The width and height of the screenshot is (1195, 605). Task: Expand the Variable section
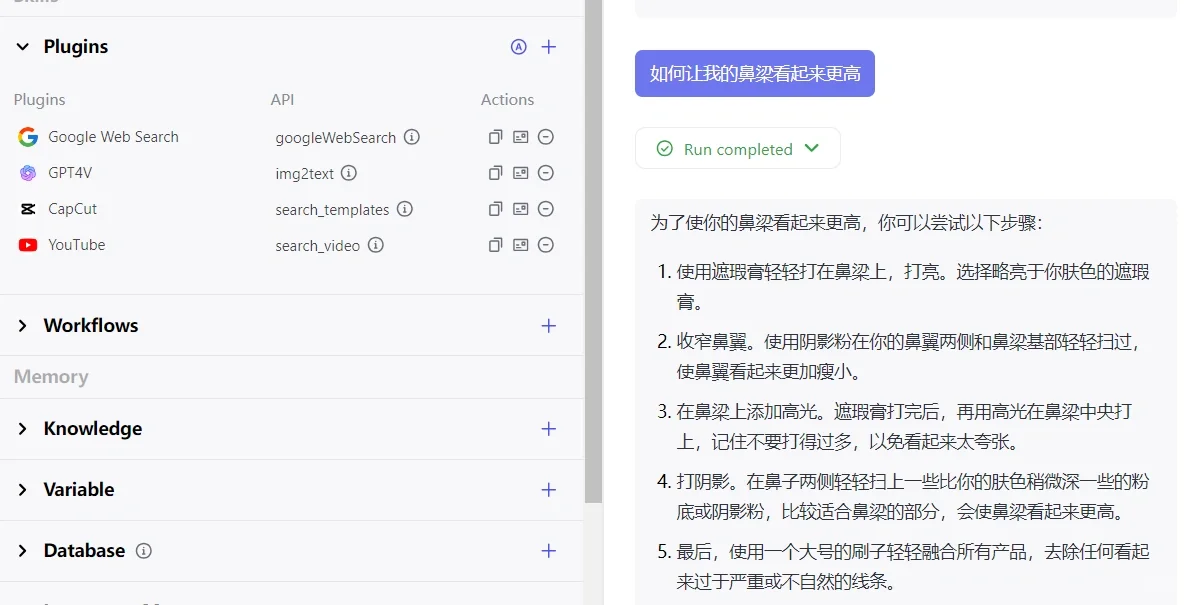[x=23, y=490]
